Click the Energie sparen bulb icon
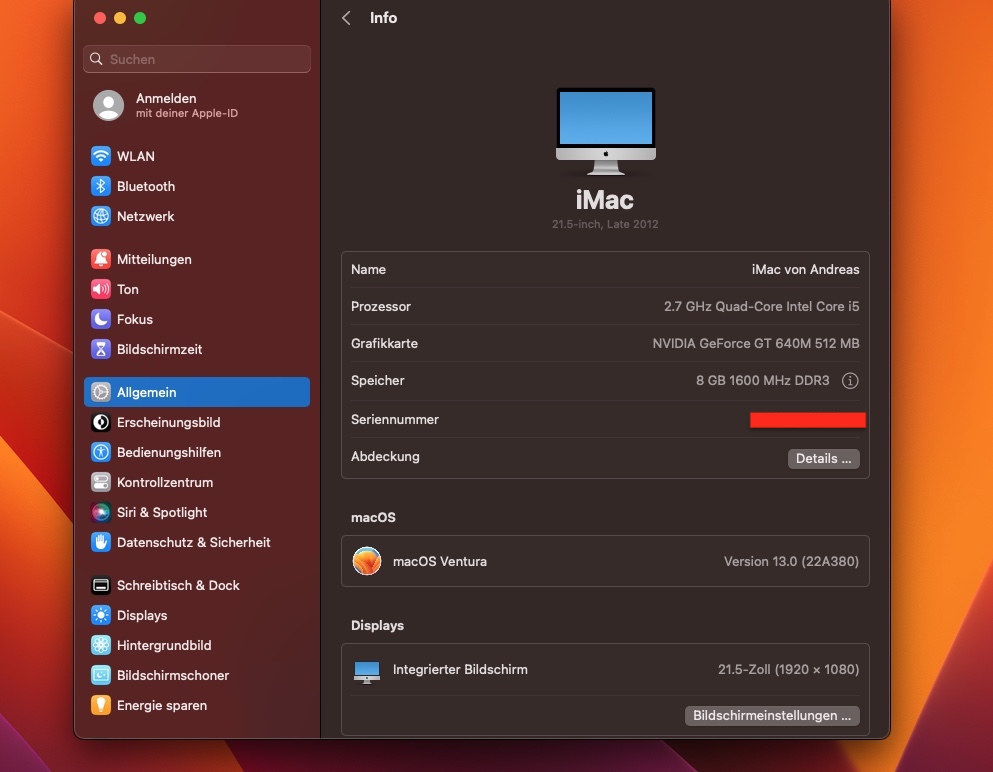This screenshot has height=772, width=993. click(101, 705)
